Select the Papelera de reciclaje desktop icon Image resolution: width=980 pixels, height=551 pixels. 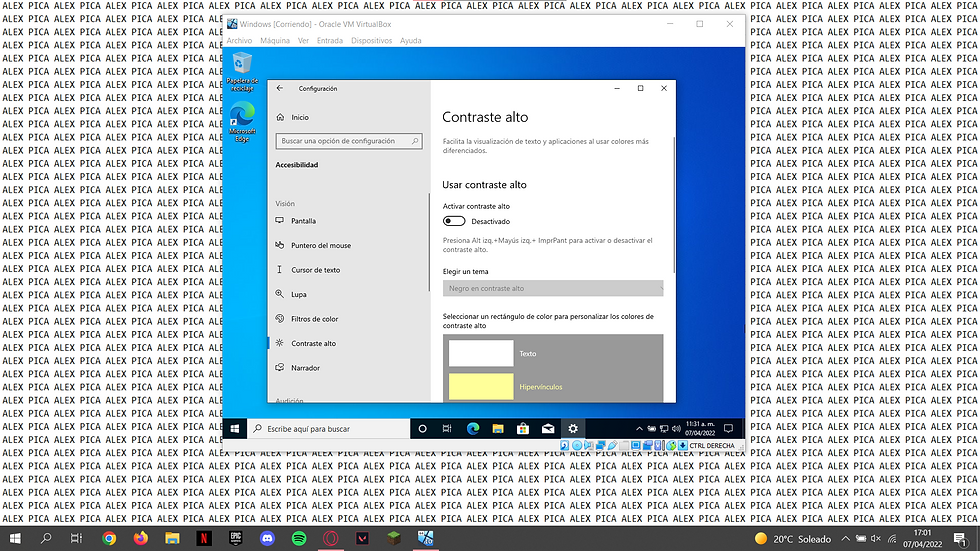pos(242,72)
